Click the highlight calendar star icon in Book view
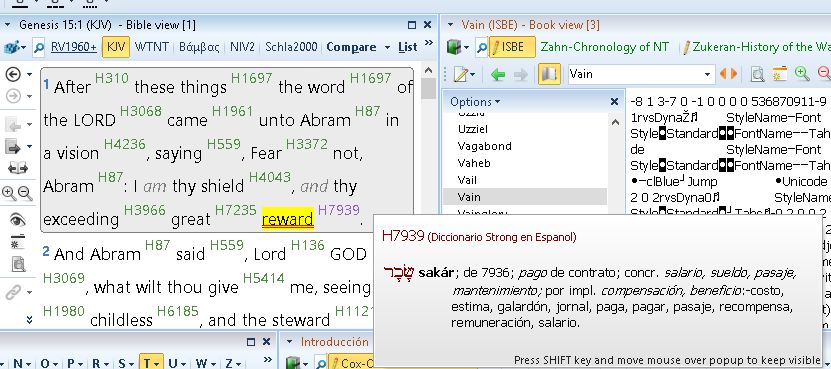 click(x=779, y=75)
